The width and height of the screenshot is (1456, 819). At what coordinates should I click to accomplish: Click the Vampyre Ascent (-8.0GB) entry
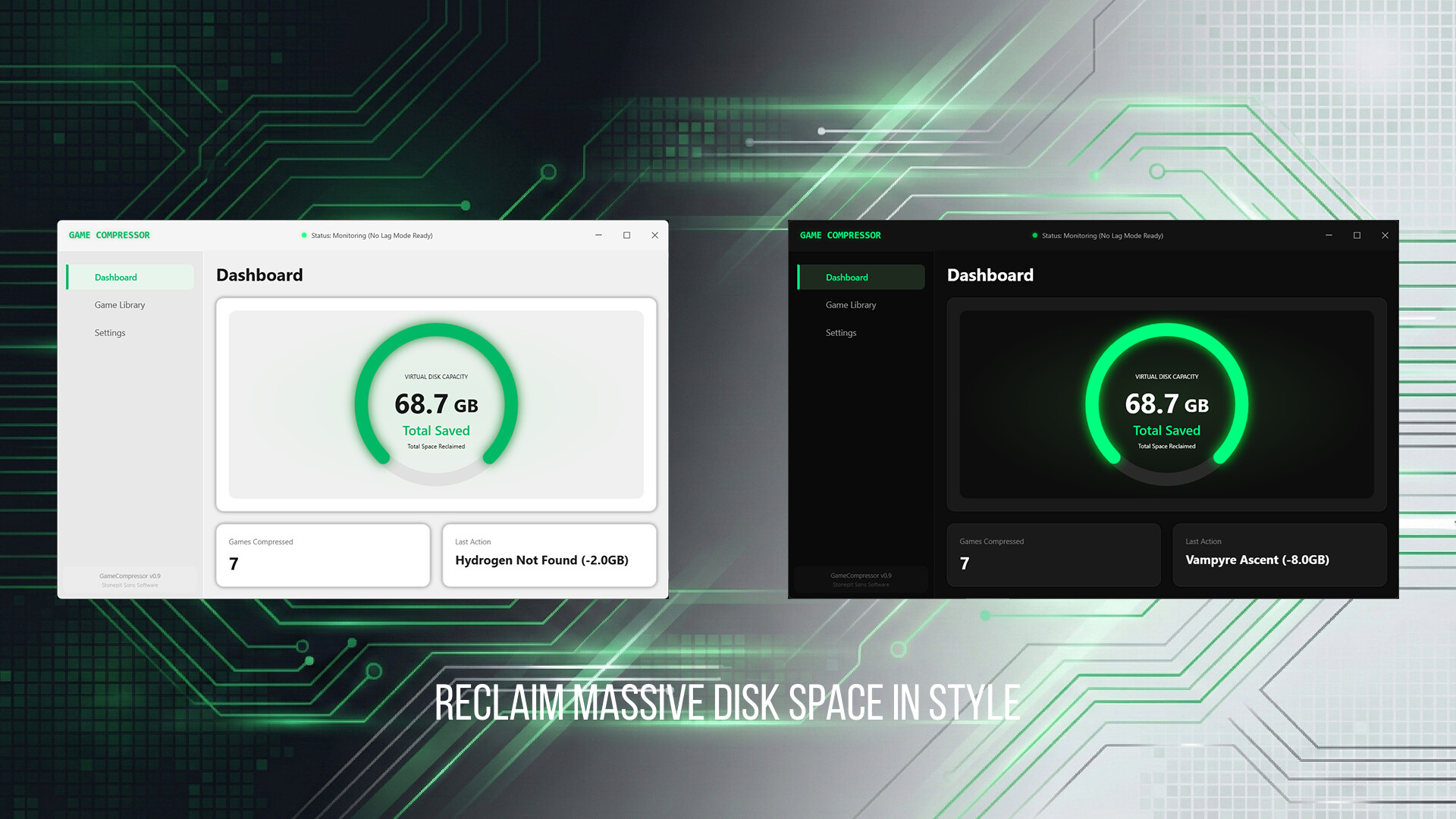1257,560
